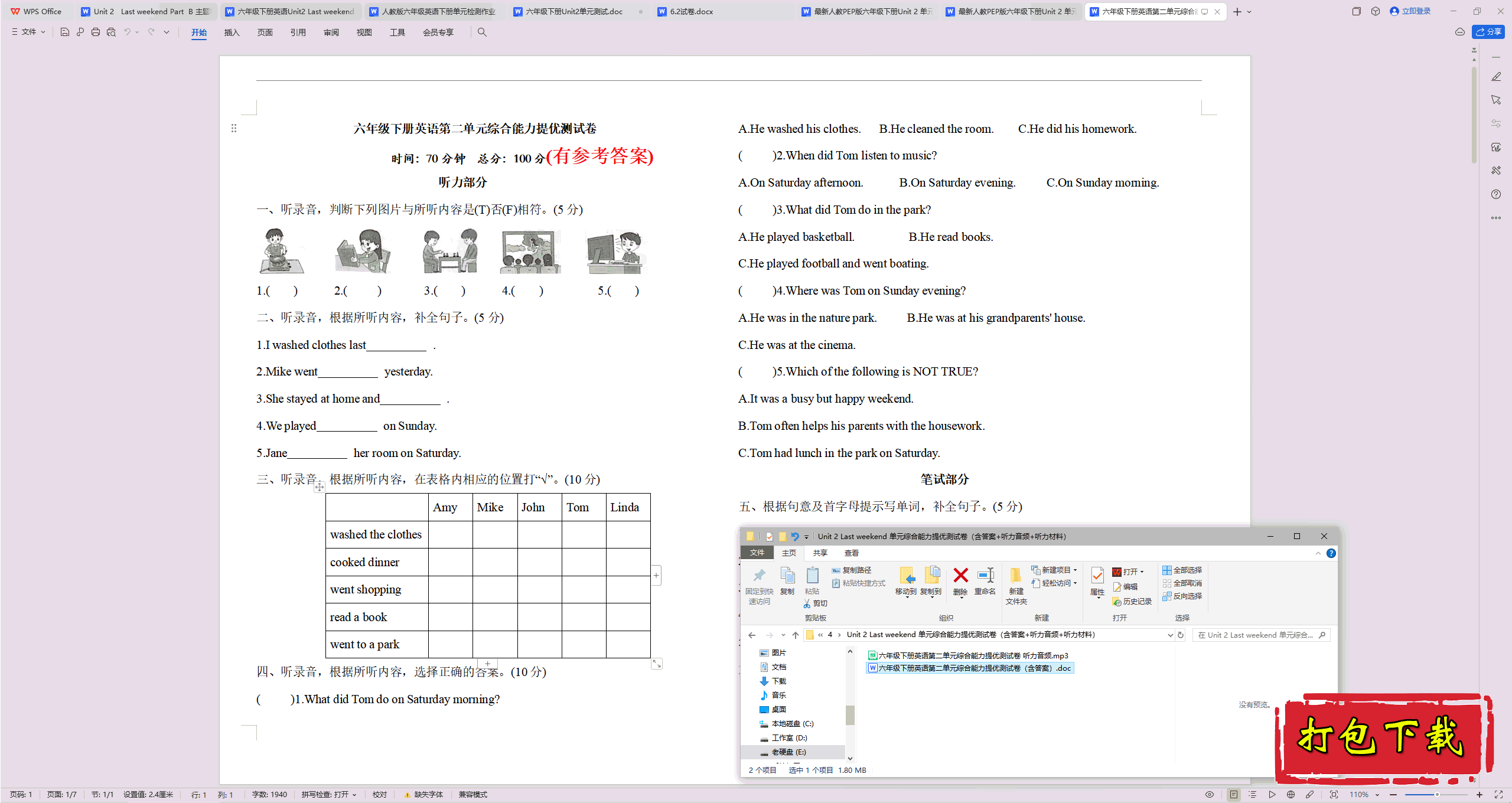1512x803 pixels.
Task: Open the help question icon in right sidebar
Action: (1496, 194)
